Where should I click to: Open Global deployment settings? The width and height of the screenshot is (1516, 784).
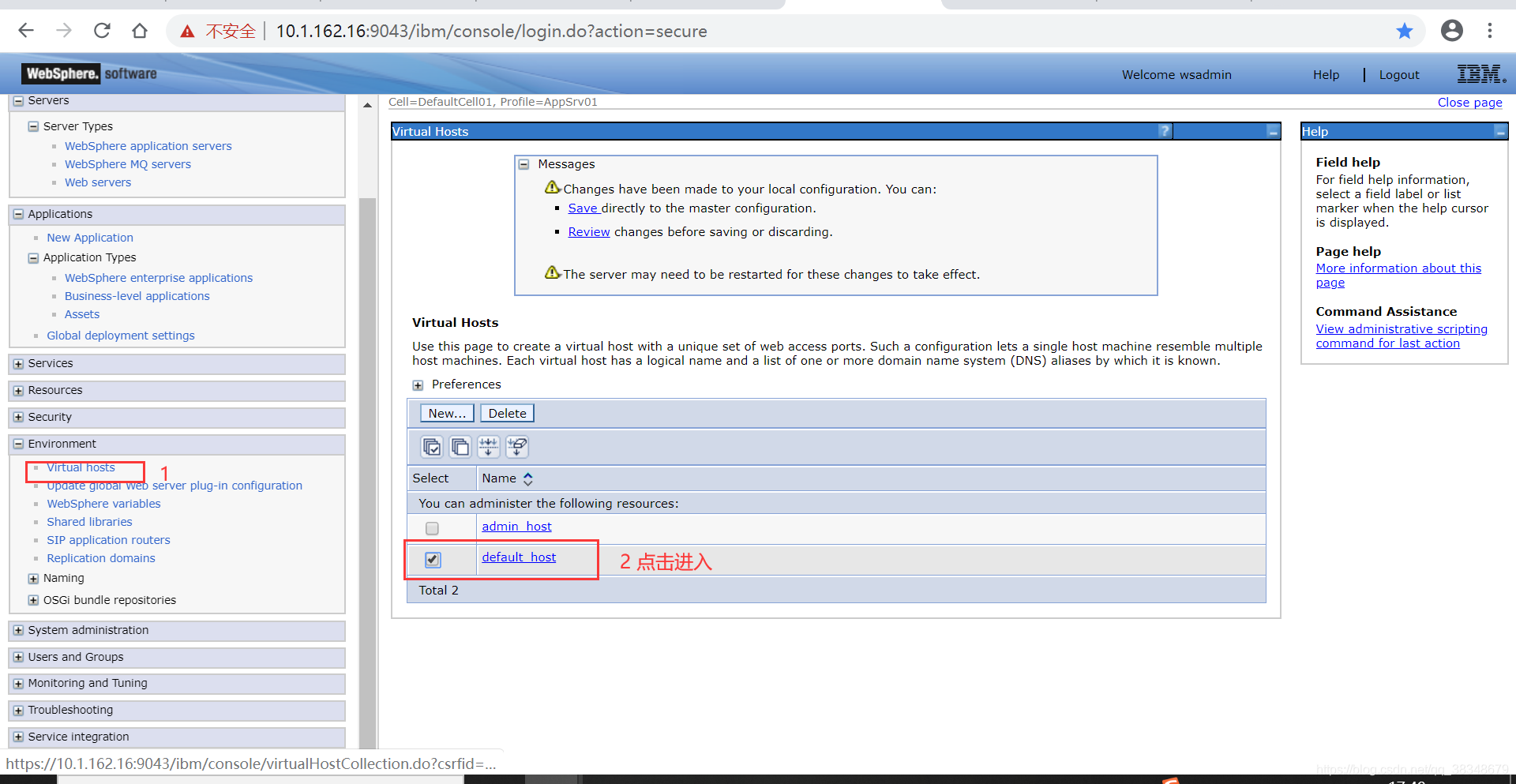coord(121,336)
